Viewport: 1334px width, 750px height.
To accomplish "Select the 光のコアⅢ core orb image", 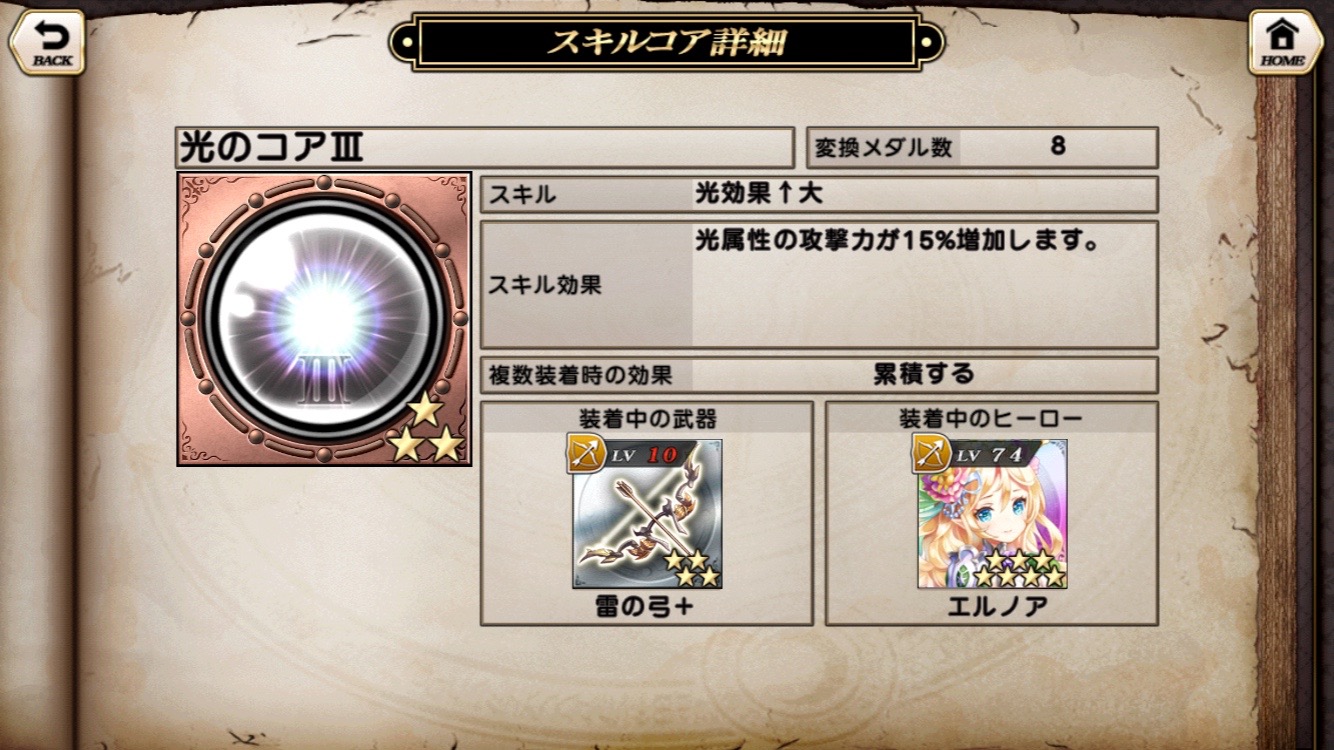I will click(324, 319).
